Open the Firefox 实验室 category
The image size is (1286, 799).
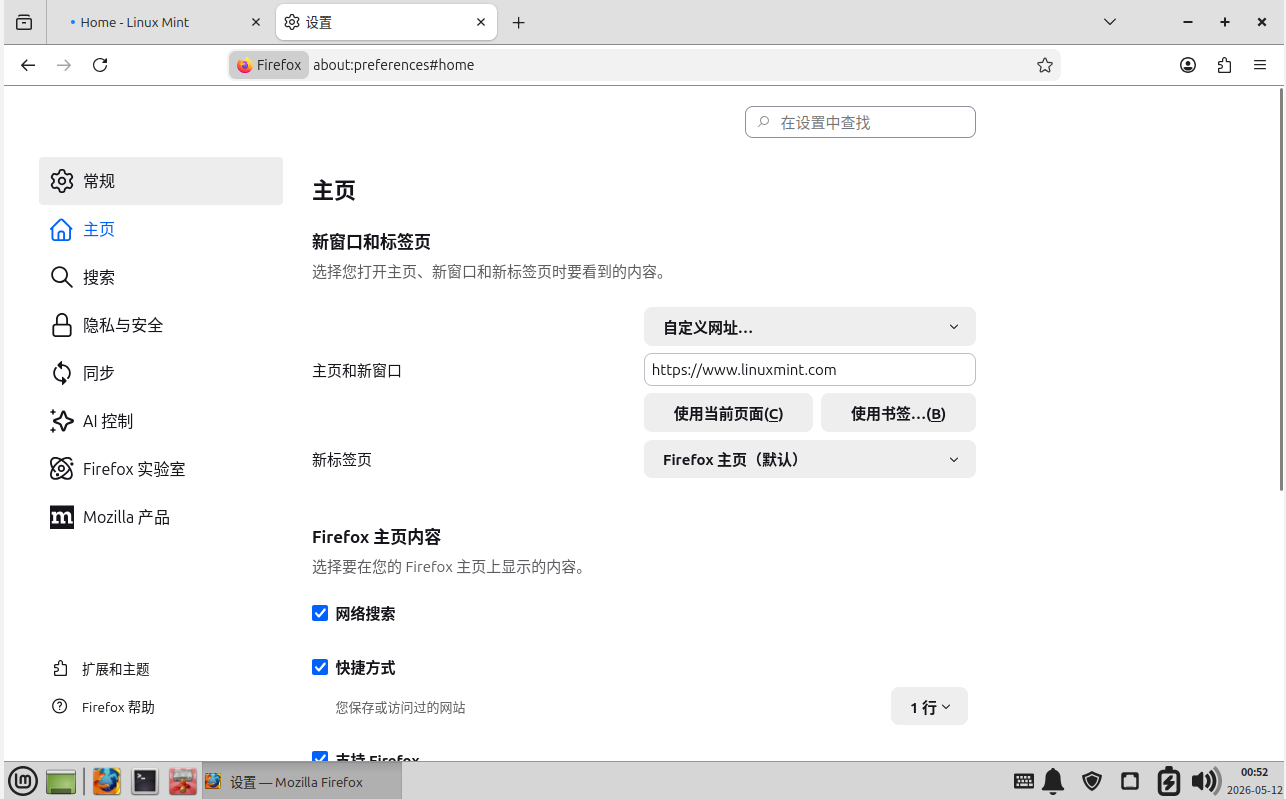pos(161,469)
